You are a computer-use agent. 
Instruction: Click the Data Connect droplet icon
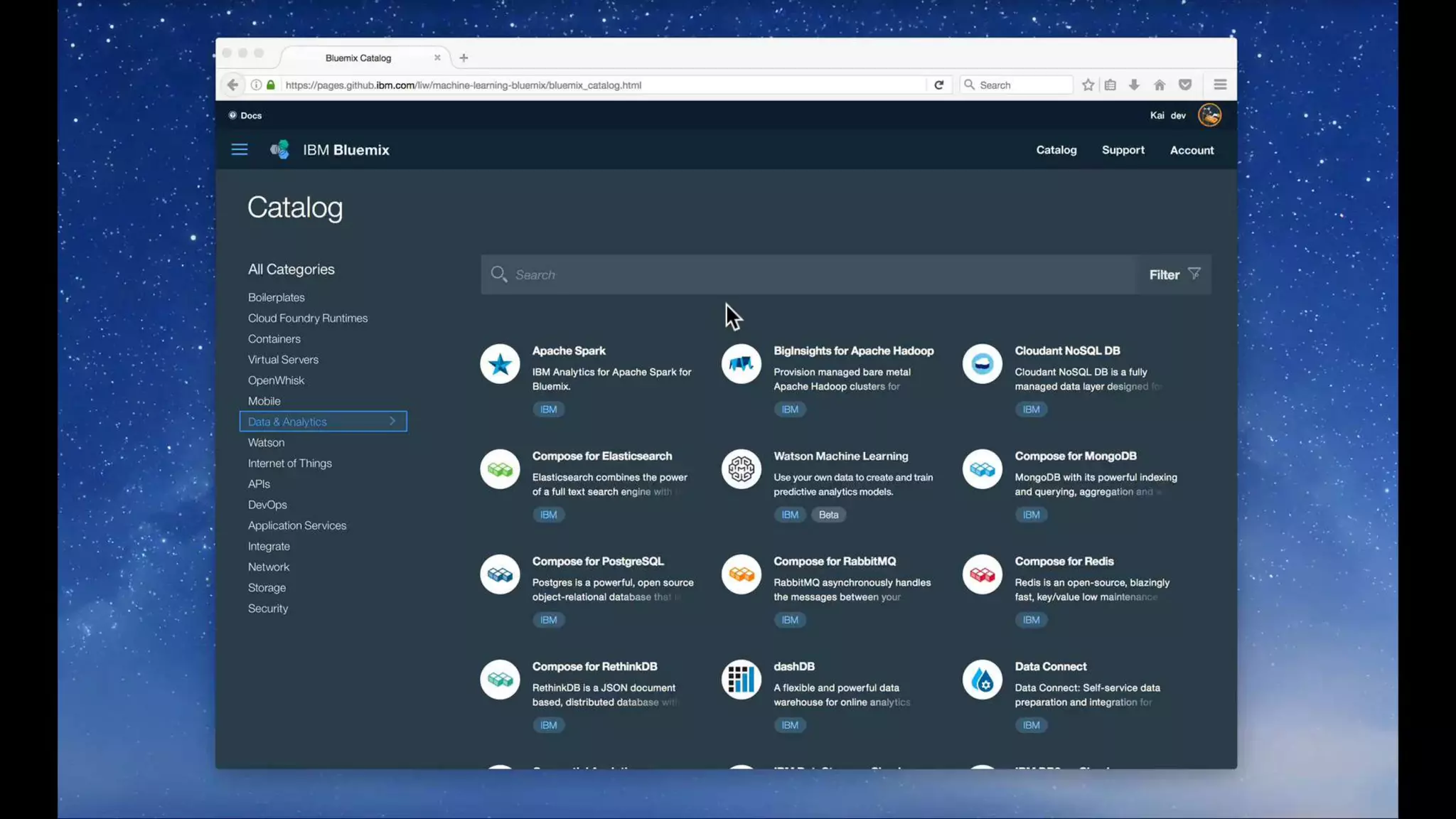[982, 680]
